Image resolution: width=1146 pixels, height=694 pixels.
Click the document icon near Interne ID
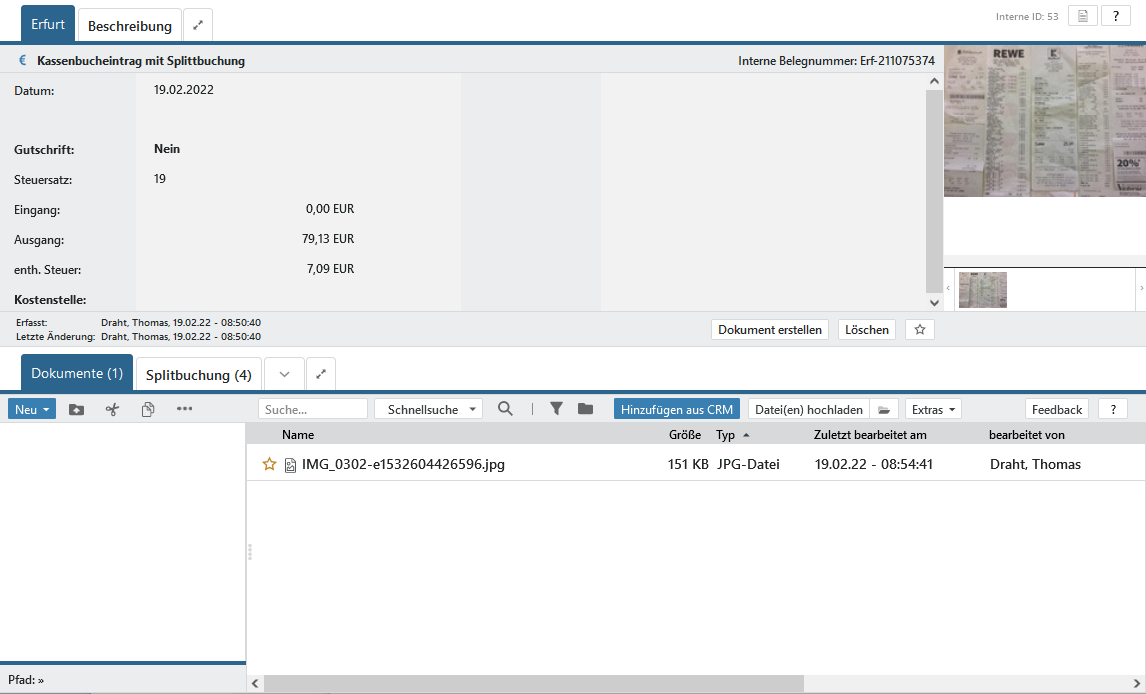click(1082, 16)
